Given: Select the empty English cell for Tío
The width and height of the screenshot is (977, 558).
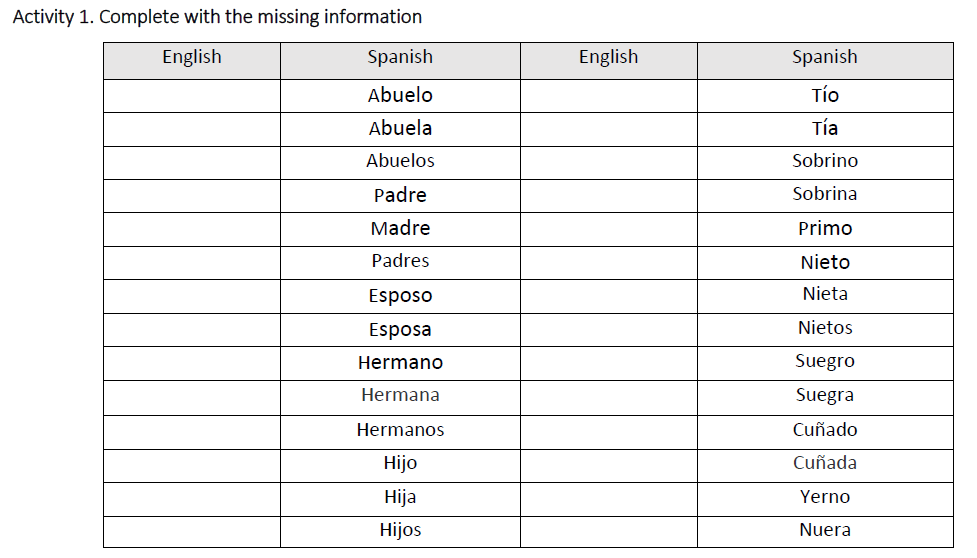Looking at the screenshot, I should pyautogui.click(x=608, y=96).
